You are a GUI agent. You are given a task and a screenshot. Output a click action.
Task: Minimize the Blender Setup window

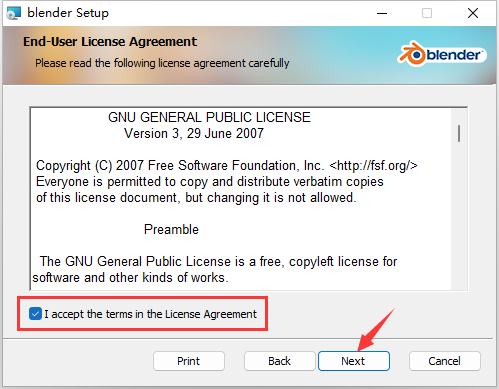(382, 13)
